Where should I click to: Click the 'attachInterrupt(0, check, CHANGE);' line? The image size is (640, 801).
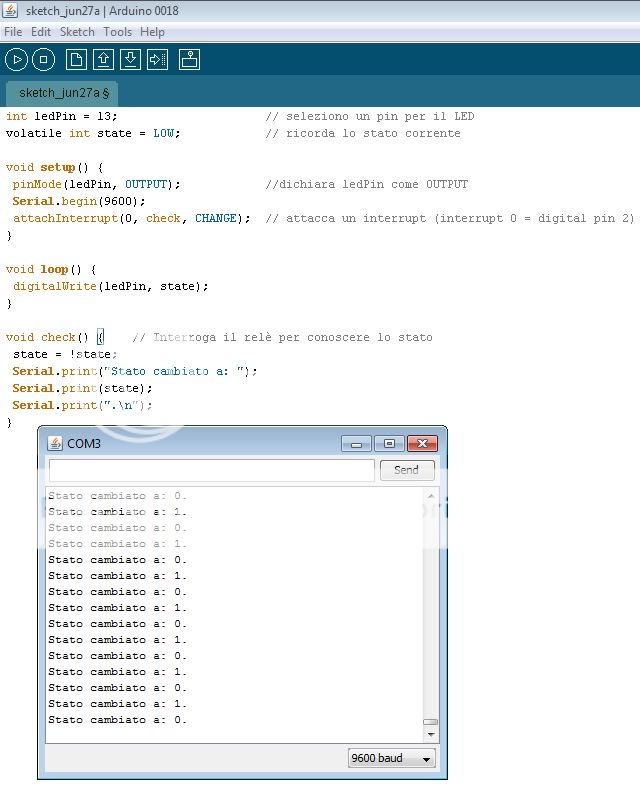coord(132,219)
